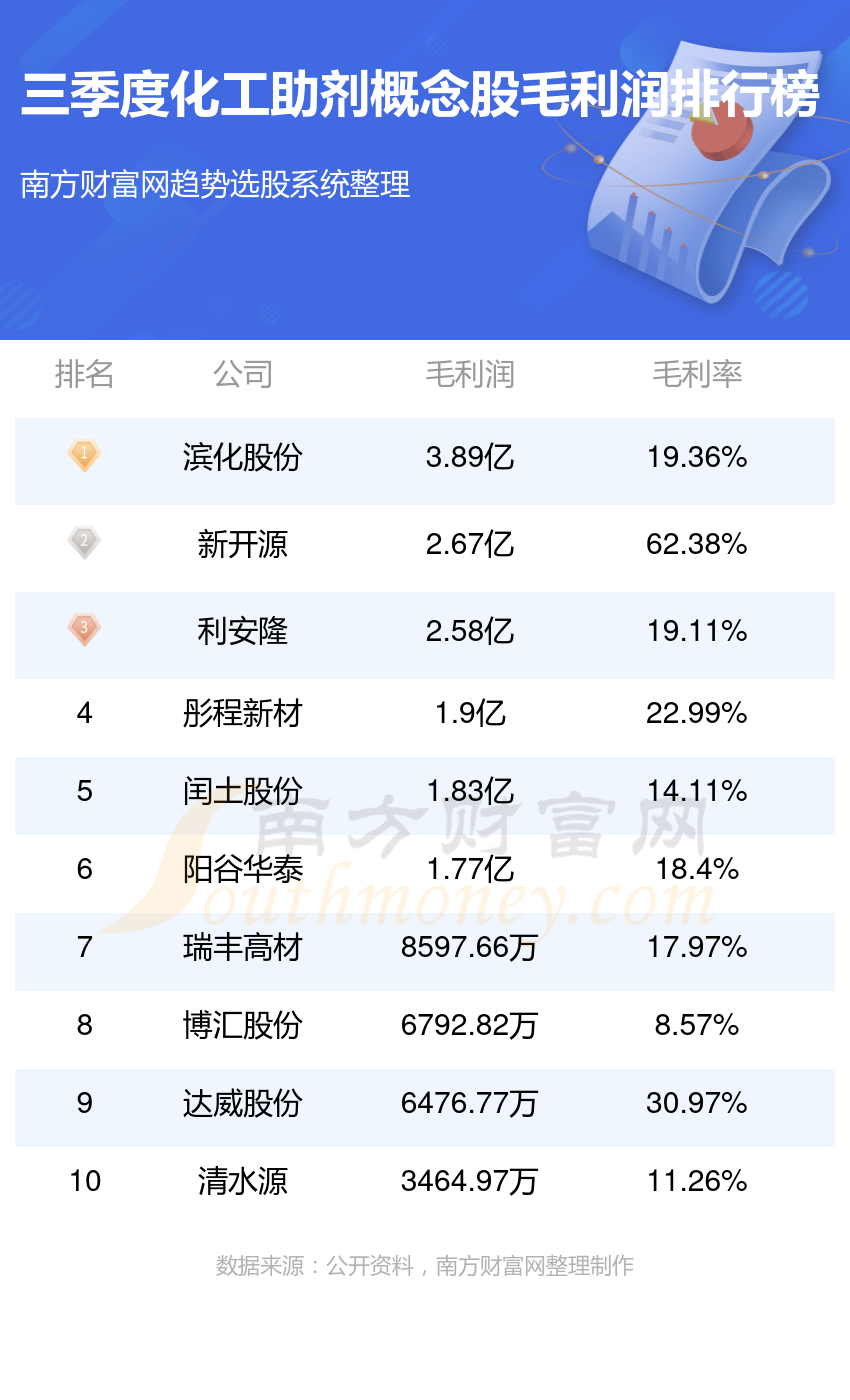Click the 8597.66万 gross profit value
The image size is (850, 1400).
pyautogui.click(x=470, y=947)
